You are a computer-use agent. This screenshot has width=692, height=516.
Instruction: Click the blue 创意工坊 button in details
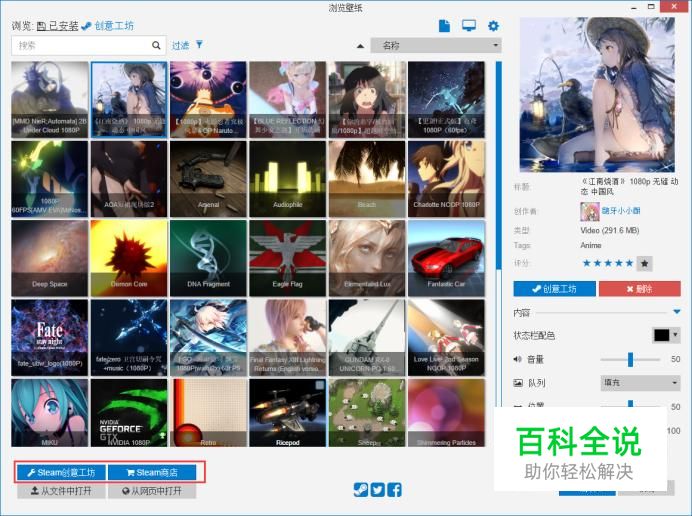(554, 289)
